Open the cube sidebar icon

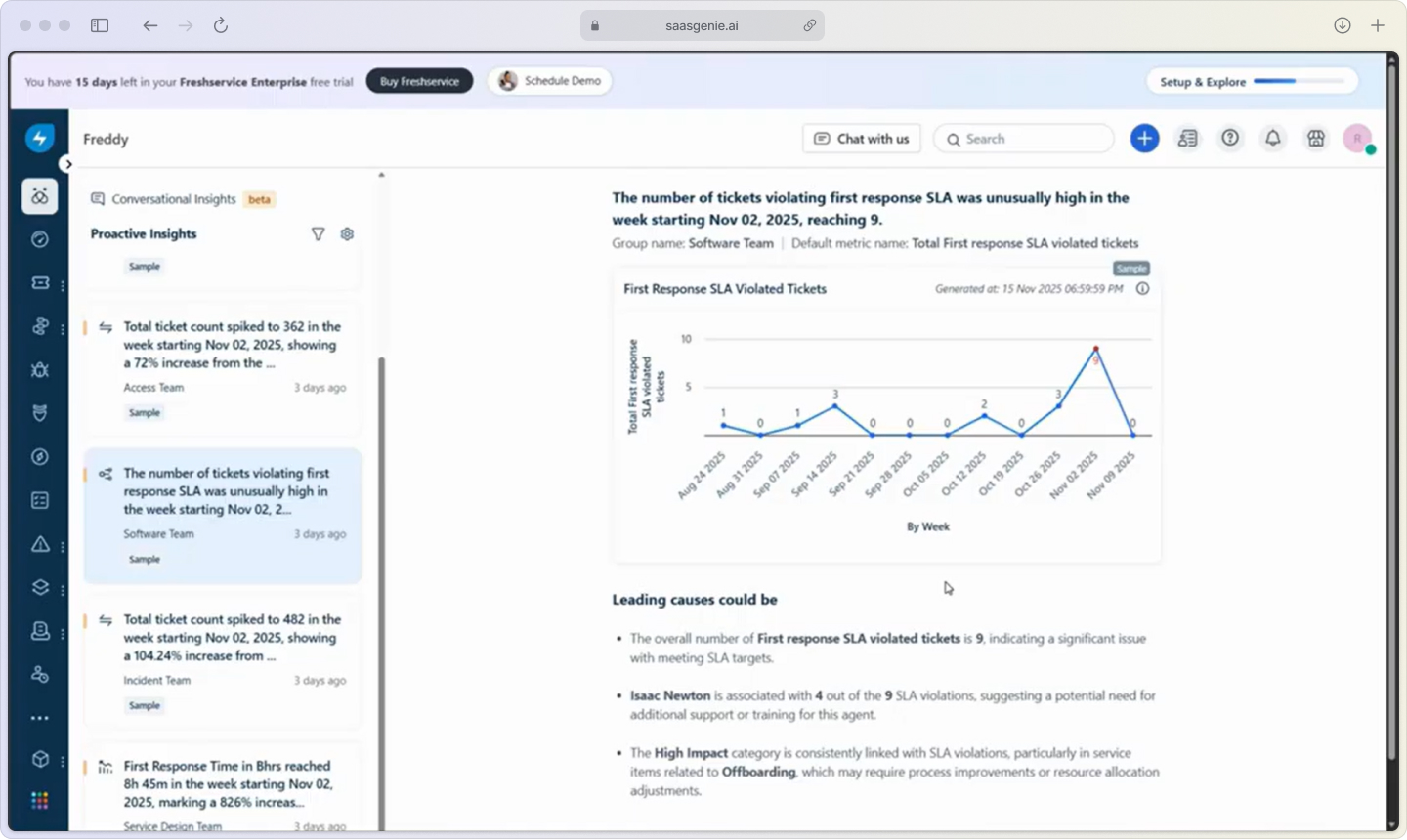pos(40,759)
